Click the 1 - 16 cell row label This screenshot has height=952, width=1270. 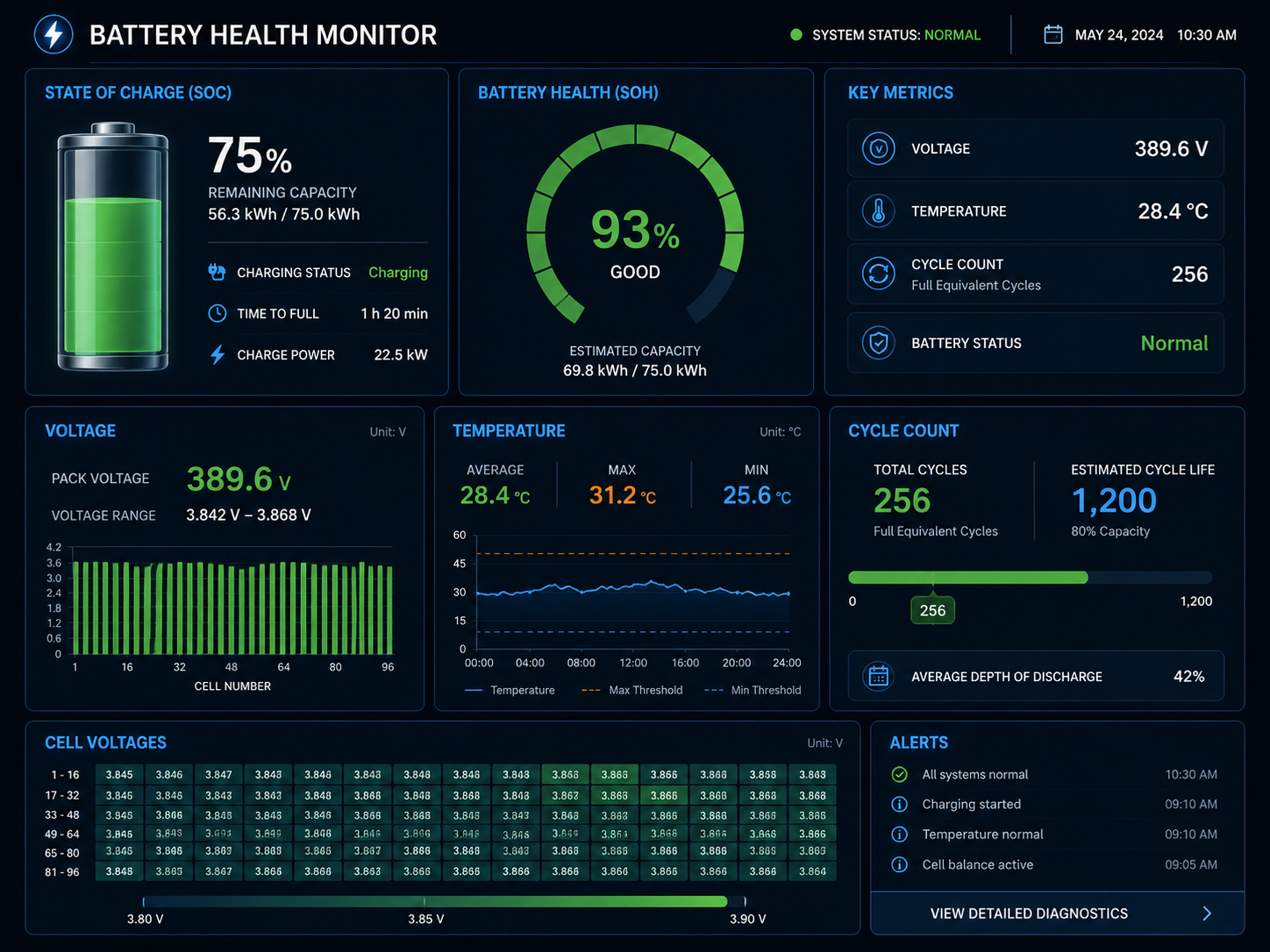tap(65, 775)
